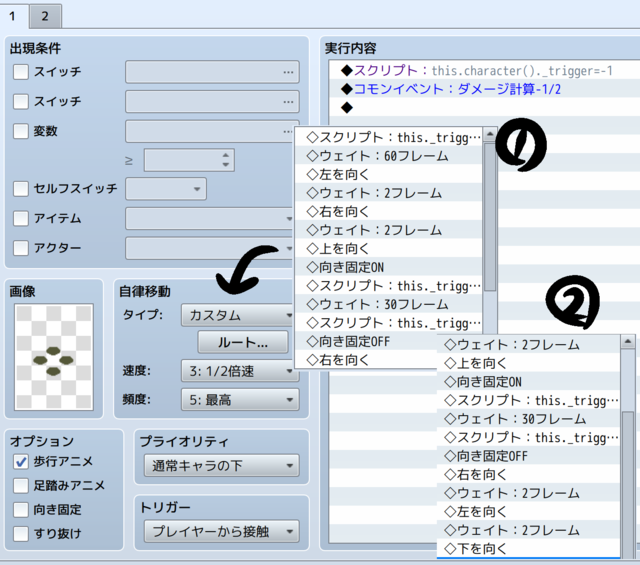Click the variable value stepper arrows
Viewport: 640px width, 565px height.
click(226, 160)
